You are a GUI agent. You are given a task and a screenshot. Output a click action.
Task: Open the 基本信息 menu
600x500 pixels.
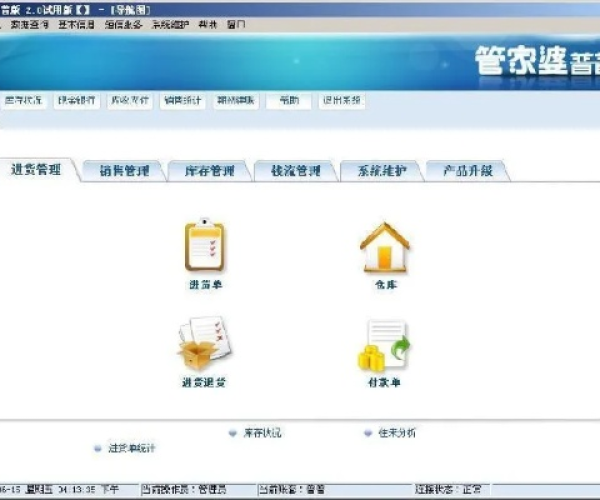pyautogui.click(x=77, y=25)
